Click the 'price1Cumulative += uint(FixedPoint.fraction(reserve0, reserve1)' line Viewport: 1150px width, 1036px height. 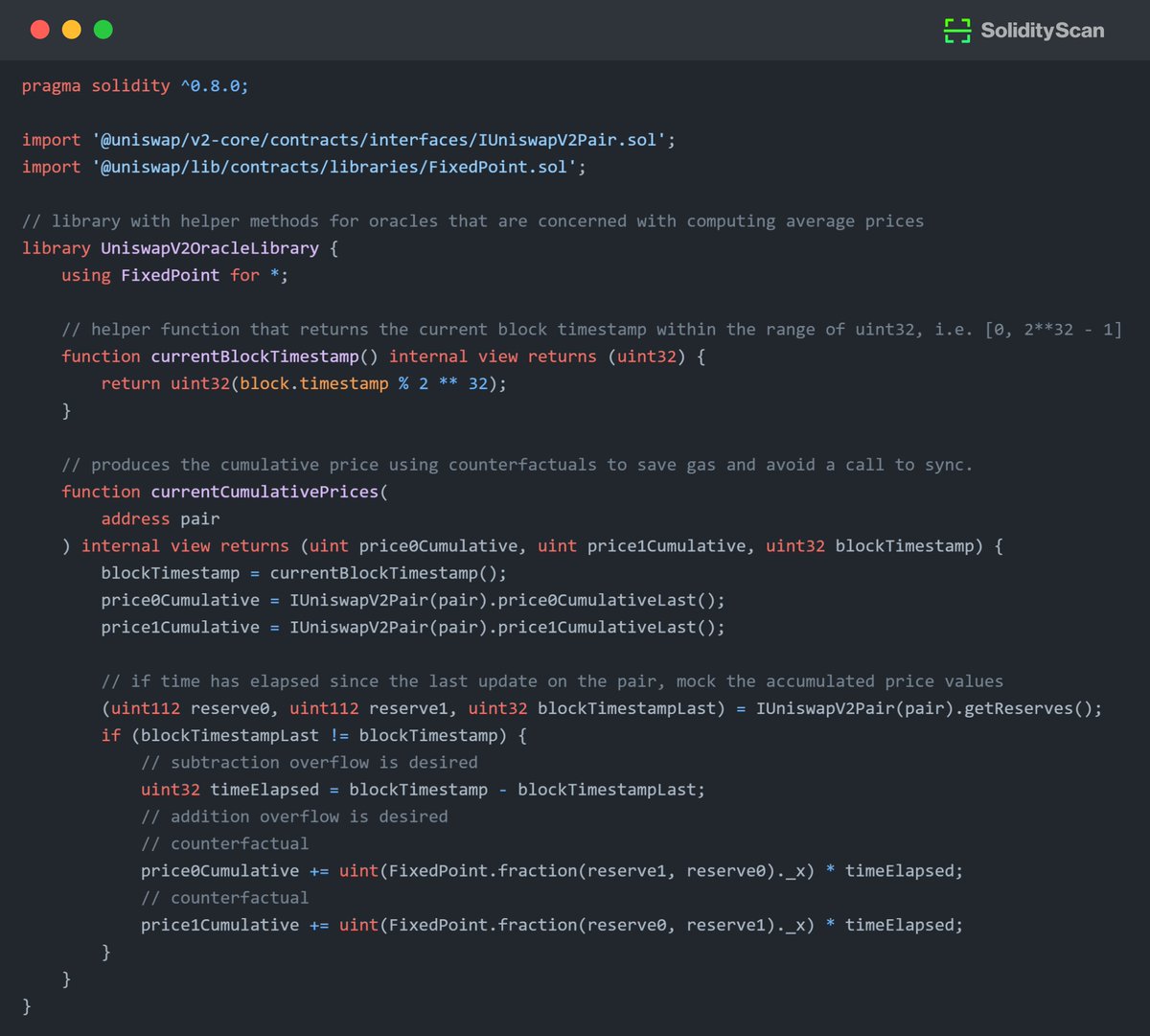coord(552,925)
